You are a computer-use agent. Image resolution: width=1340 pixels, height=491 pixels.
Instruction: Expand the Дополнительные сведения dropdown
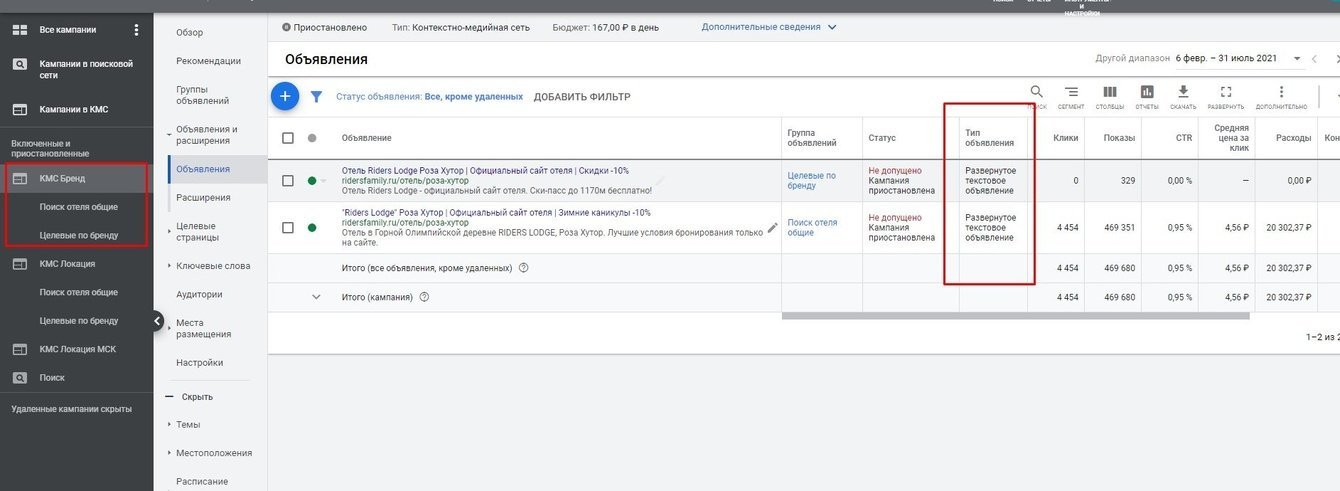tap(831, 27)
